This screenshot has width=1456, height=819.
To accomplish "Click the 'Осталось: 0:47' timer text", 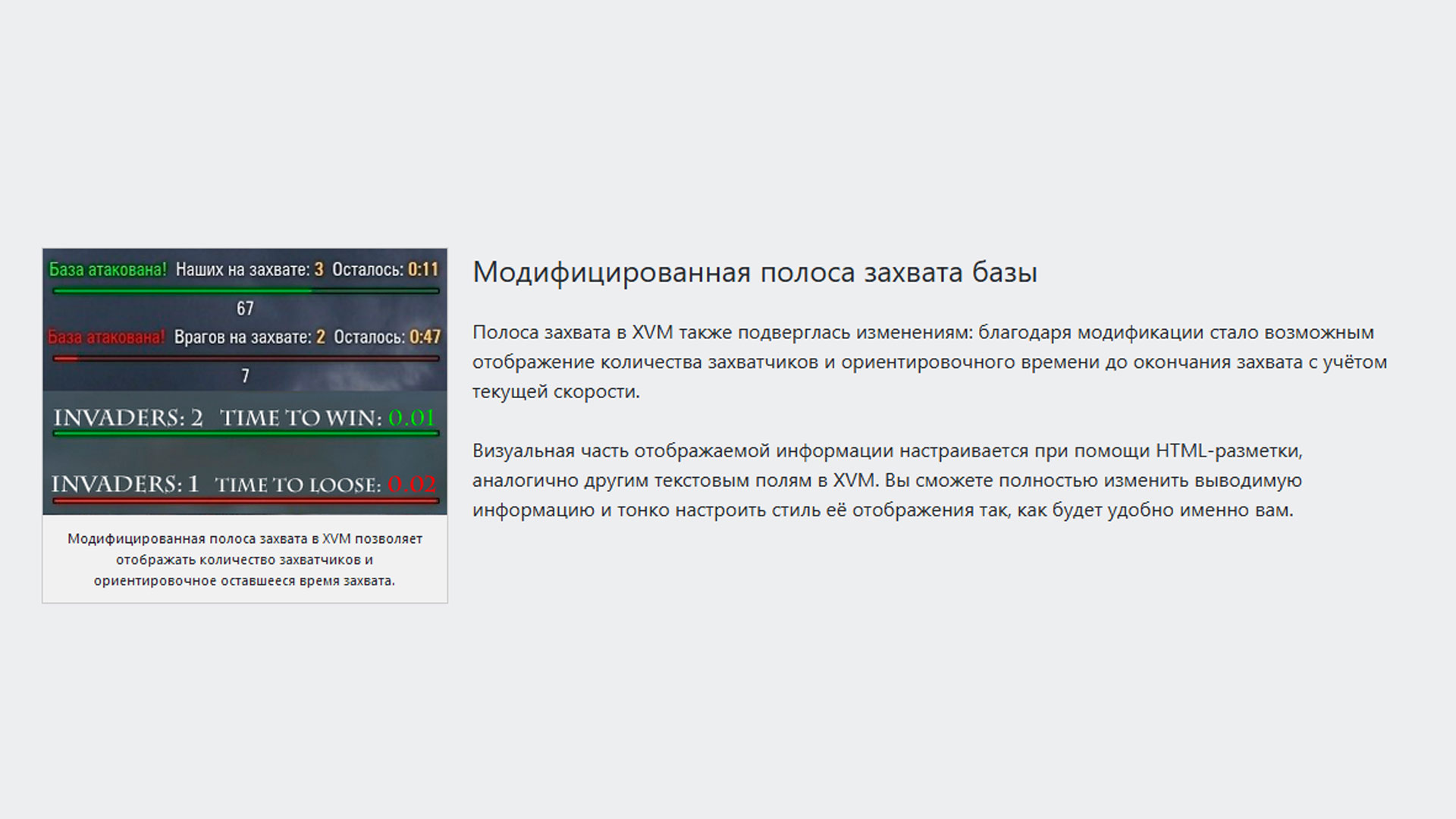I will pyautogui.click(x=388, y=337).
